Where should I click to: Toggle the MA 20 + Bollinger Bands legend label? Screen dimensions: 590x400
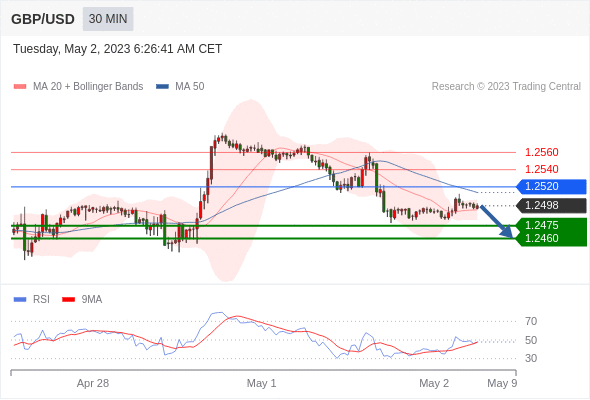(x=88, y=87)
